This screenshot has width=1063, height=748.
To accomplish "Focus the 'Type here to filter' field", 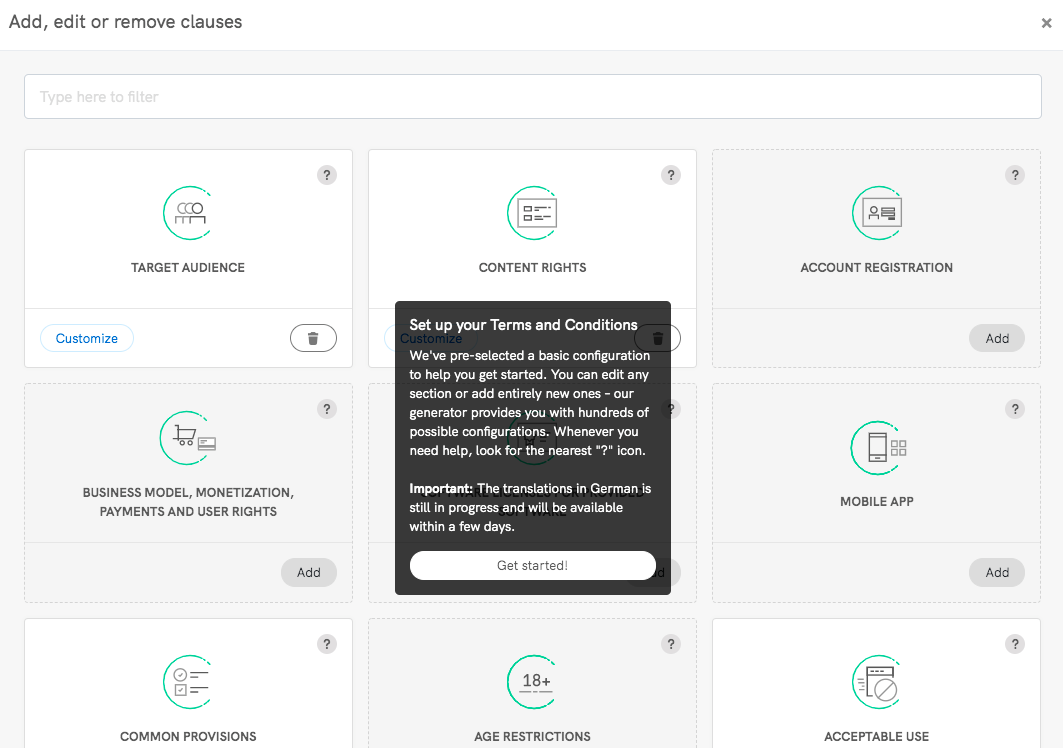I will point(531,97).
